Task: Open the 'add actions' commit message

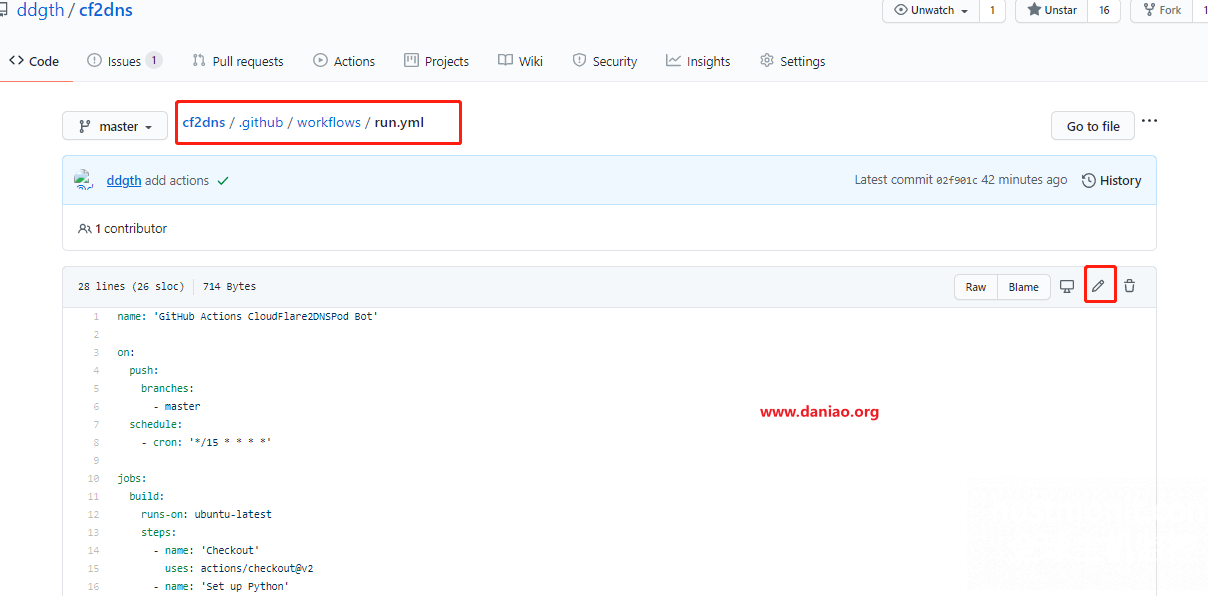Action: click(177, 181)
